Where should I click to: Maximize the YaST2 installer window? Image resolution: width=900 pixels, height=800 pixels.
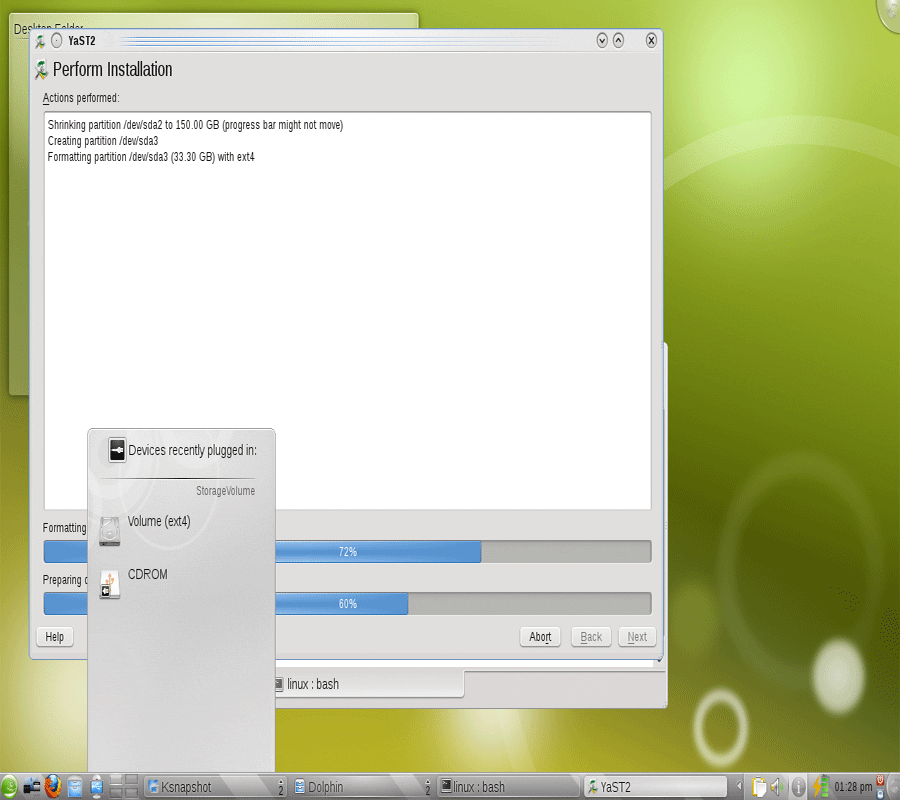[x=618, y=40]
